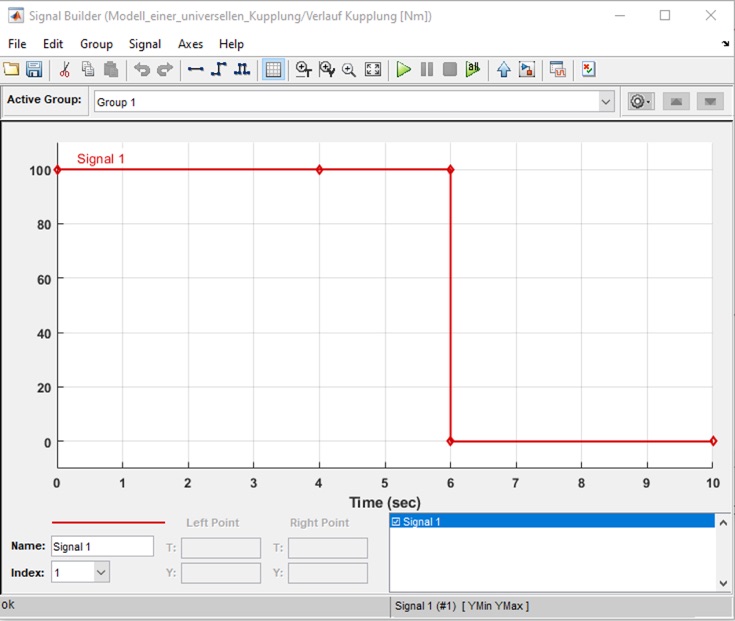735x621 pixels.
Task: Select the pulse signal shape icon
Action: (x=241, y=70)
